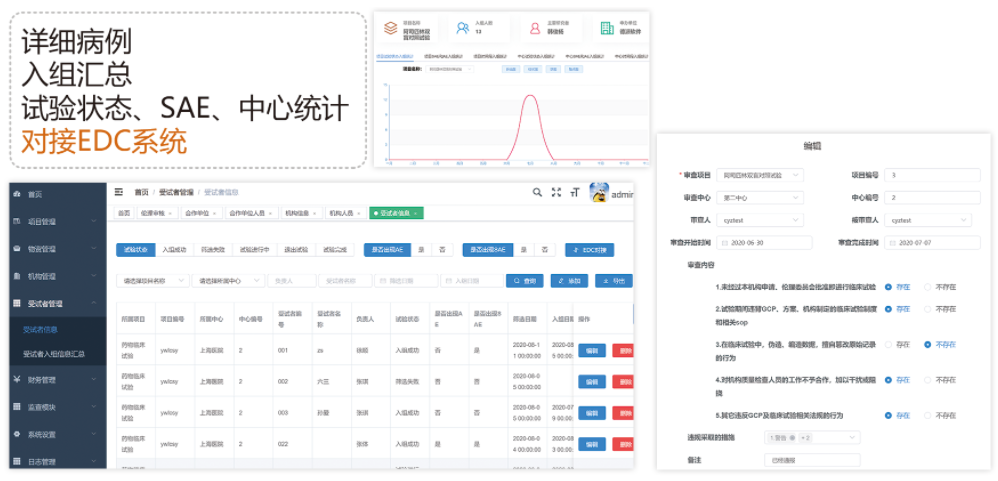998x481 pixels.
Task: Close the 伦理审核 tab with its x
Action: [171, 214]
